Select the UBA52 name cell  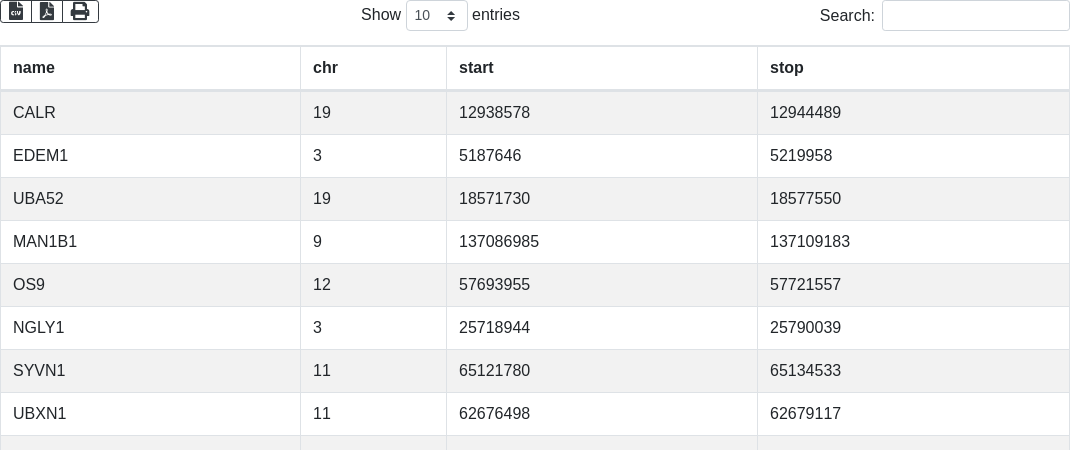click(x=38, y=199)
